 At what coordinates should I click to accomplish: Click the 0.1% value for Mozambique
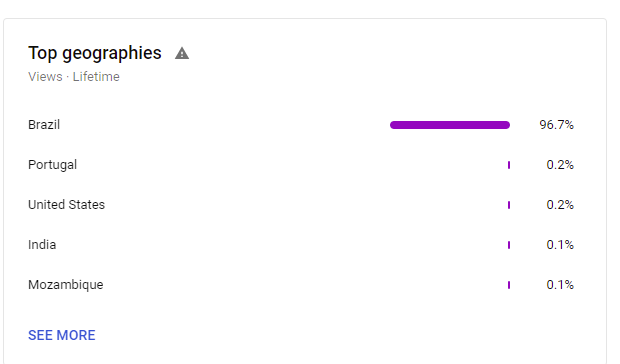click(x=560, y=285)
